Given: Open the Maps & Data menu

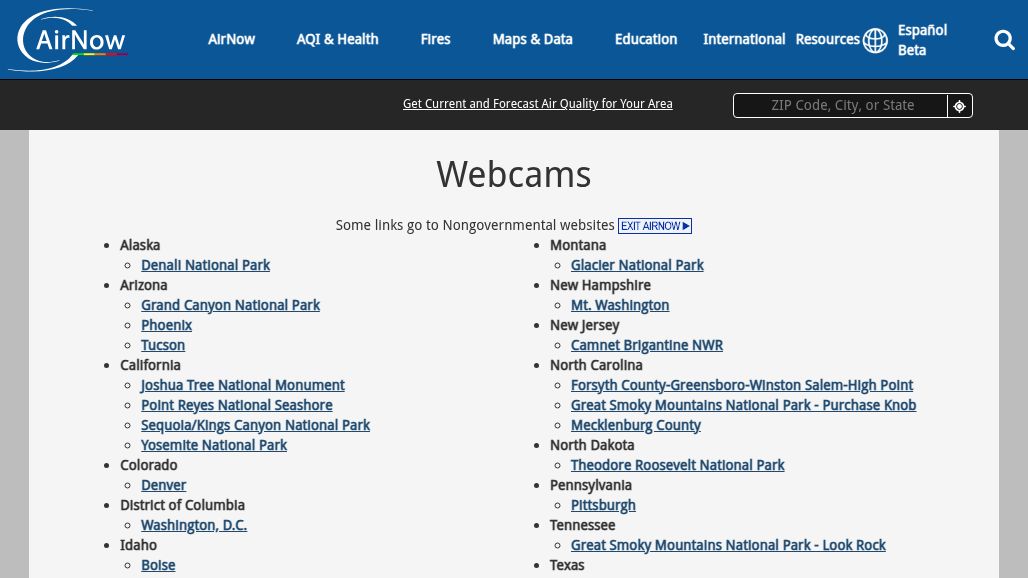Looking at the screenshot, I should 532,39.
